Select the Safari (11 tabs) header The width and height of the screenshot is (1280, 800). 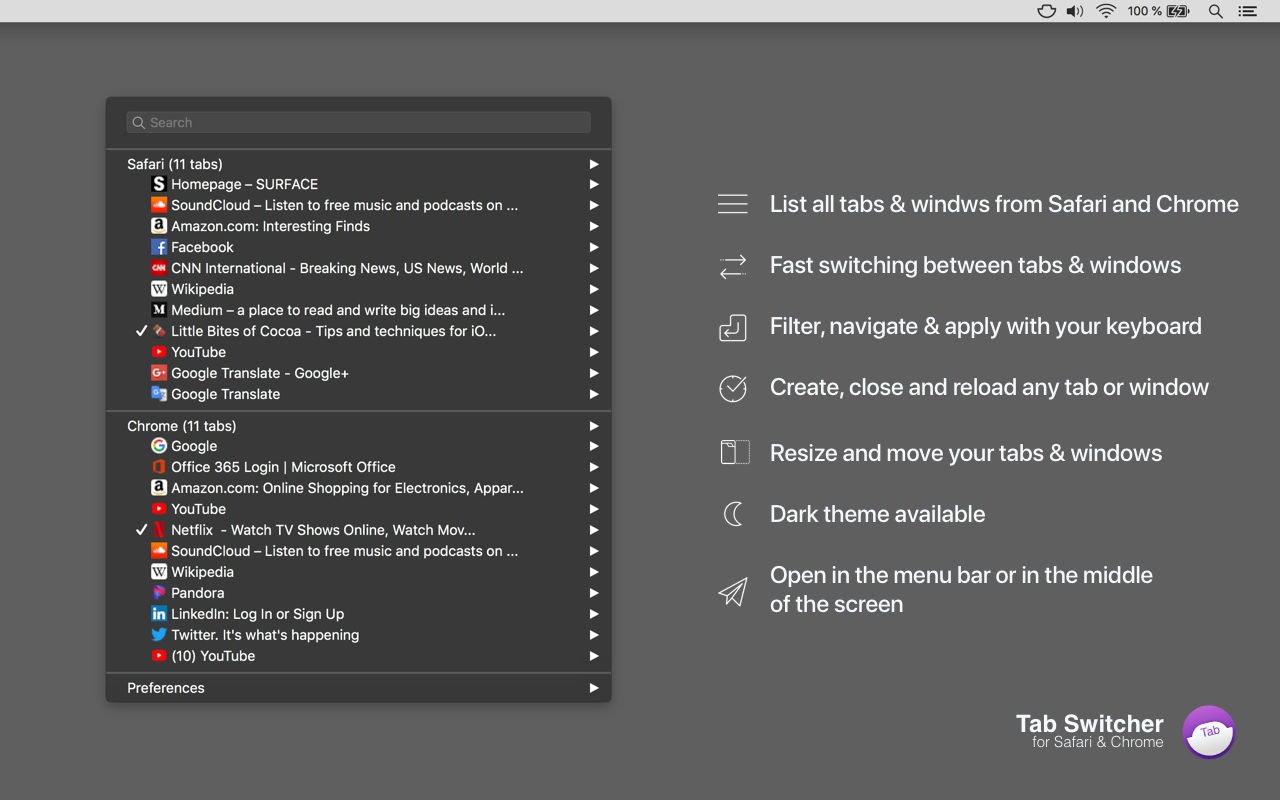point(175,164)
